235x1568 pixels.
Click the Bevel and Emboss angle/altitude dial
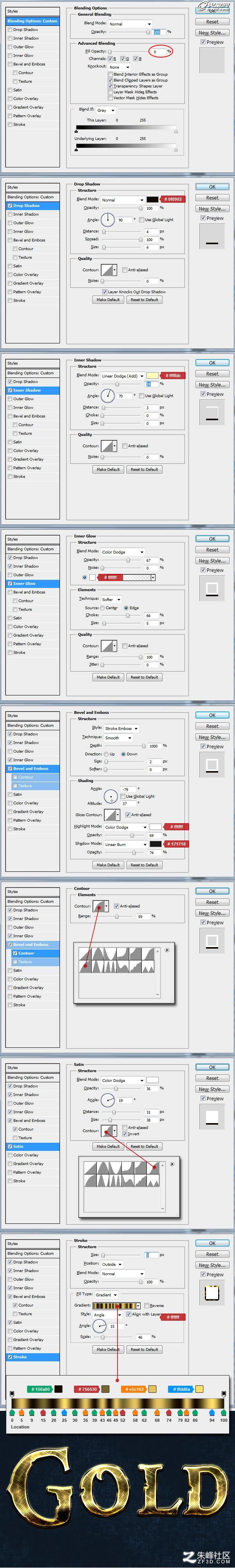pyautogui.click(x=111, y=796)
